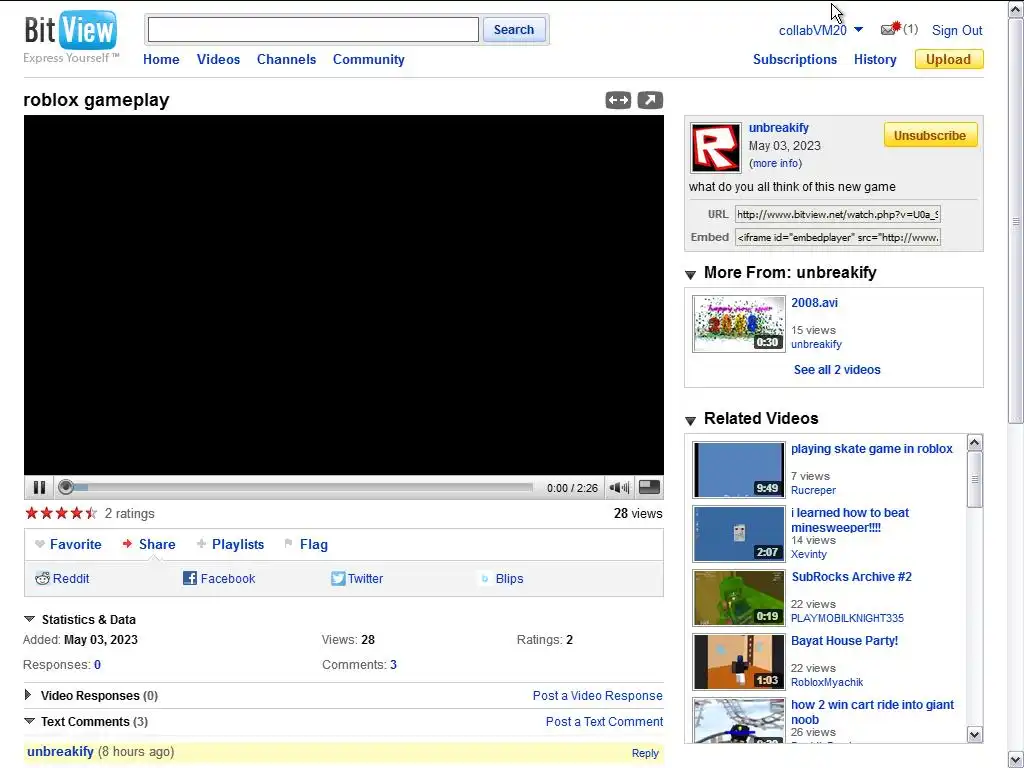Open the Community page
The width and height of the screenshot is (1024, 768).
(368, 59)
